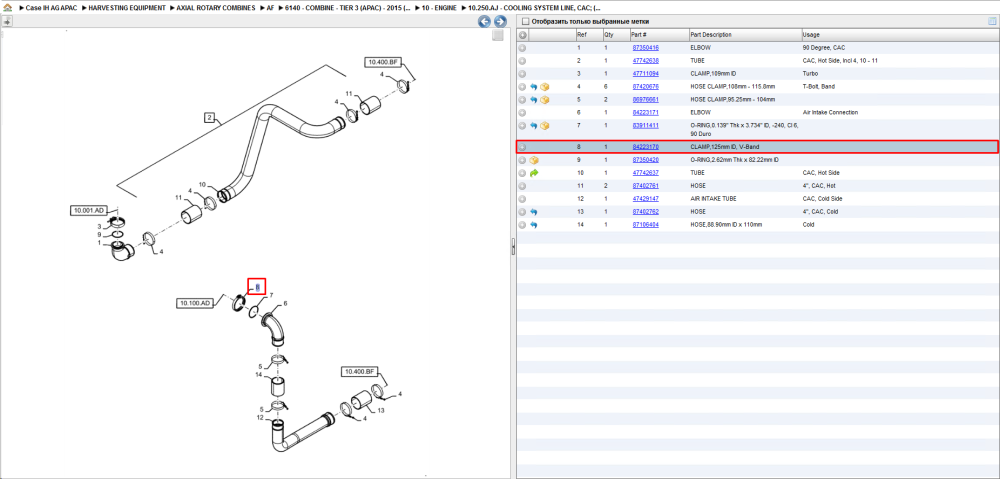Screen dimensions: 1000x479
Task: Click blue replacement arrow on ref 13 row
Action: (x=534, y=212)
